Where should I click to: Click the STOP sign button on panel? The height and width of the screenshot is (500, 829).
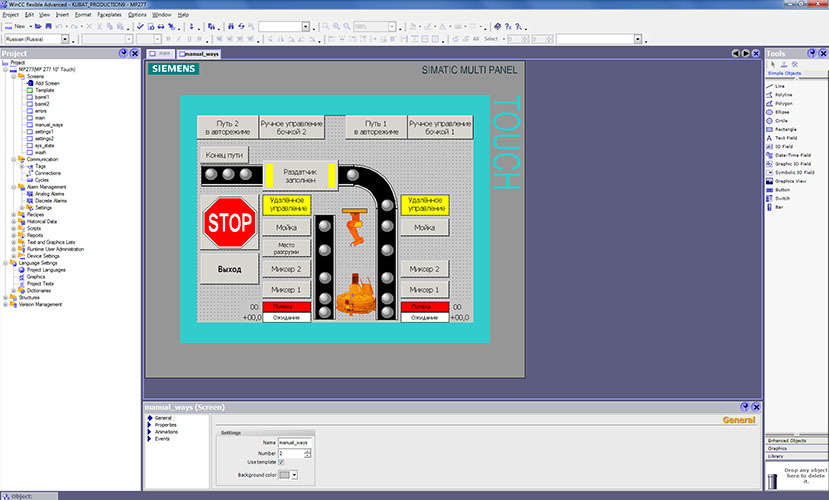[x=229, y=223]
